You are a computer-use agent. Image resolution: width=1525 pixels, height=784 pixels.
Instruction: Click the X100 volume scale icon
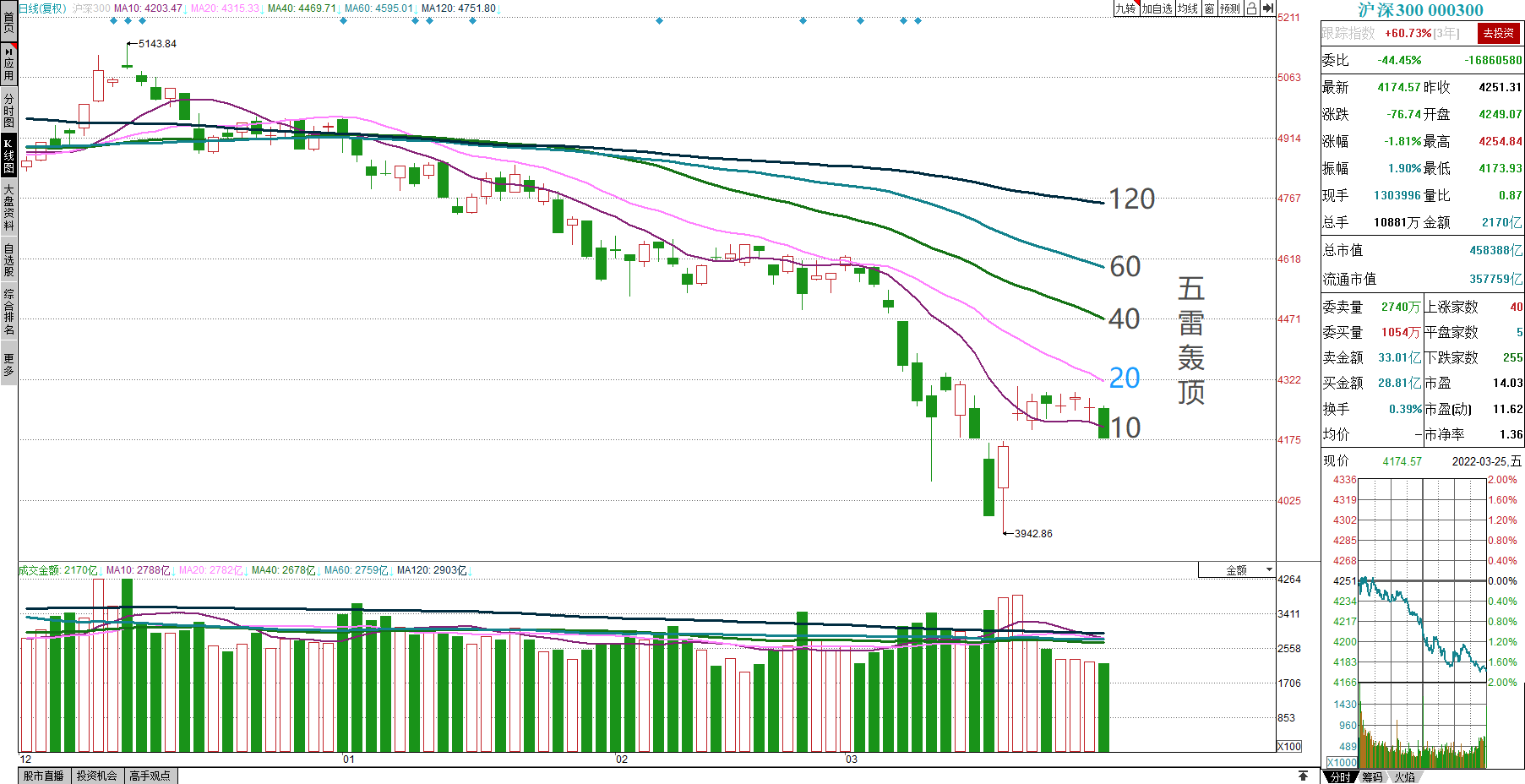pyautogui.click(x=1289, y=746)
